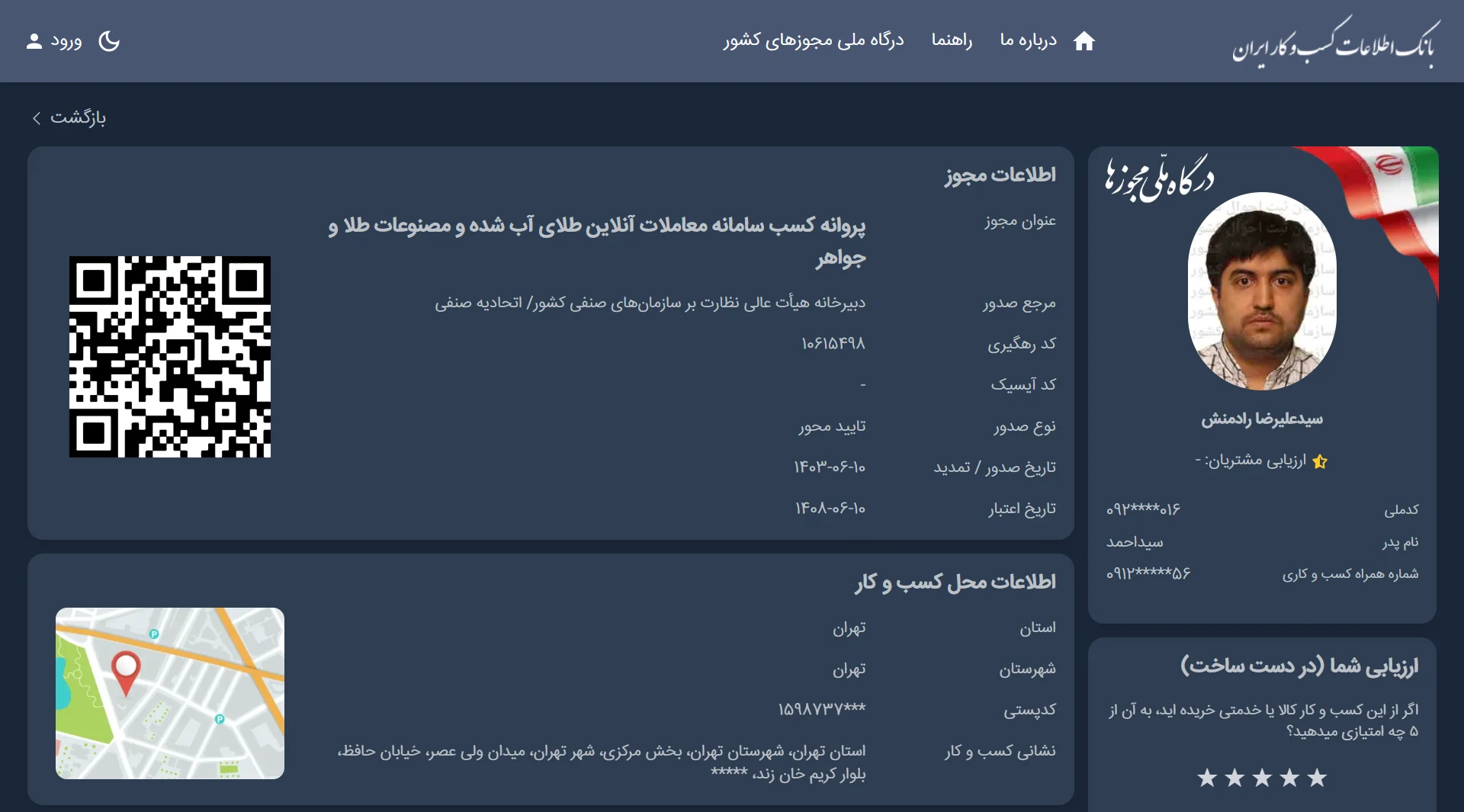Click ارزیابی شما (در دست ساخت) heading
The width and height of the screenshot is (1464, 812).
coord(1299,666)
